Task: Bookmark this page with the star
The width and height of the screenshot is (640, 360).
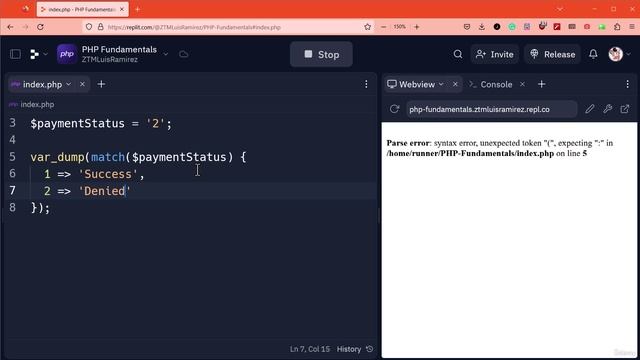Action: pyautogui.click(x=367, y=27)
